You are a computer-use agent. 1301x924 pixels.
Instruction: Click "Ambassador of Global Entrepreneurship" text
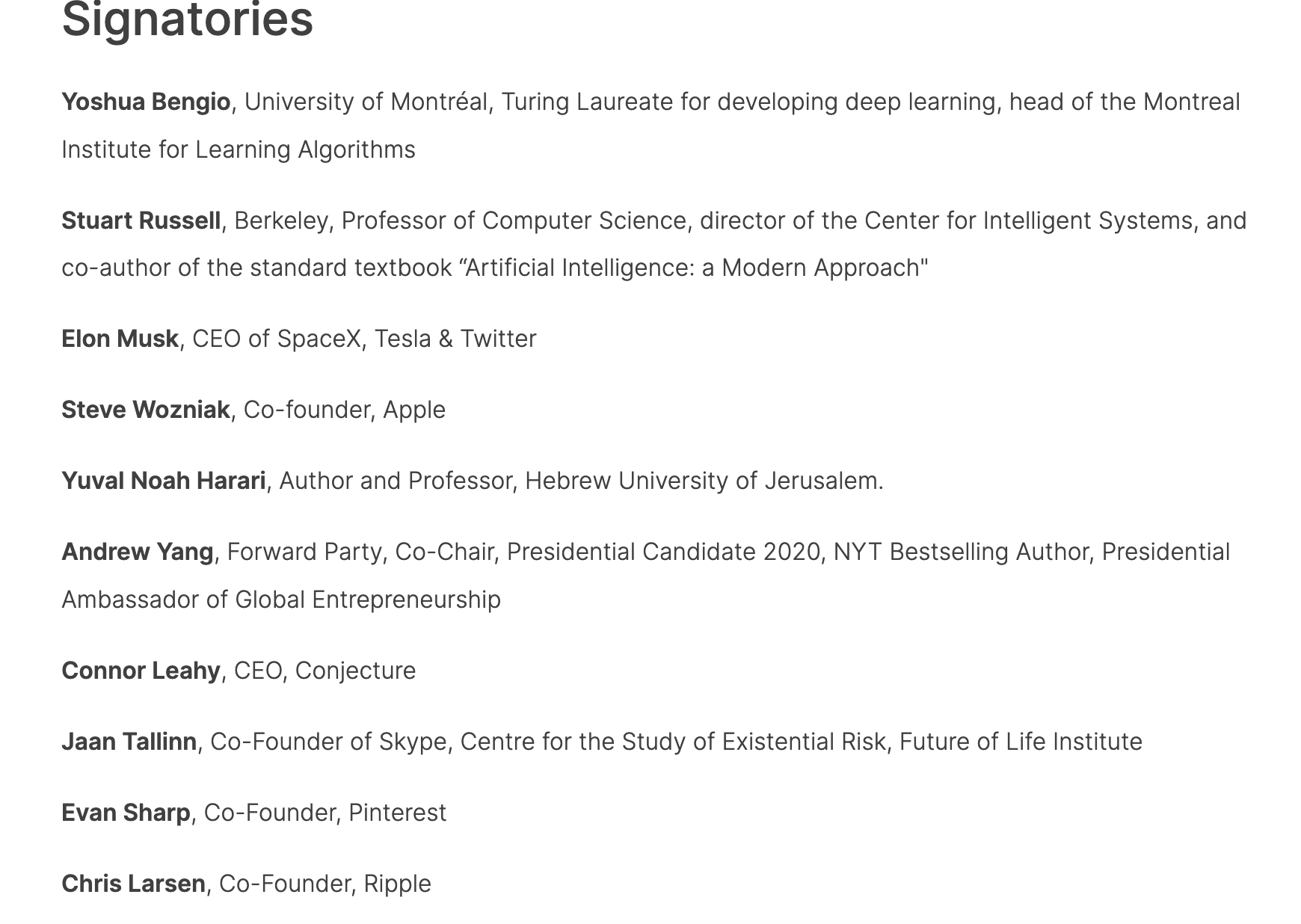[280, 600]
